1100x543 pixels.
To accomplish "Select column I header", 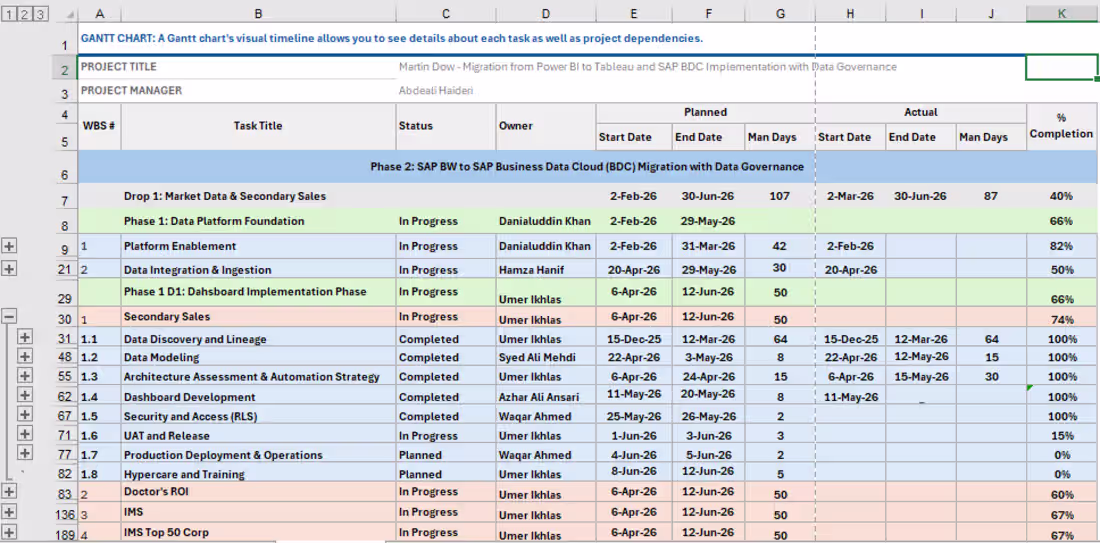I will click(x=920, y=14).
